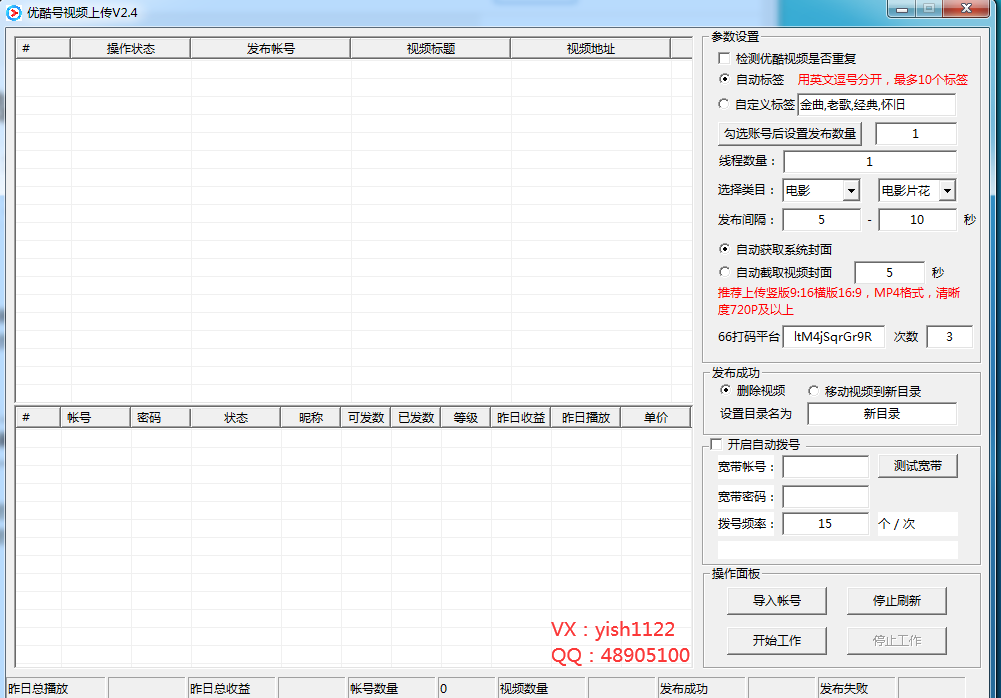Click the app icon in title bar

tap(13, 12)
